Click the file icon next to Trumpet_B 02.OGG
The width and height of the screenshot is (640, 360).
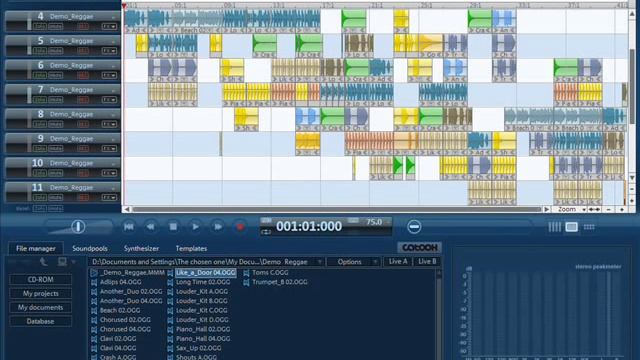click(247, 282)
